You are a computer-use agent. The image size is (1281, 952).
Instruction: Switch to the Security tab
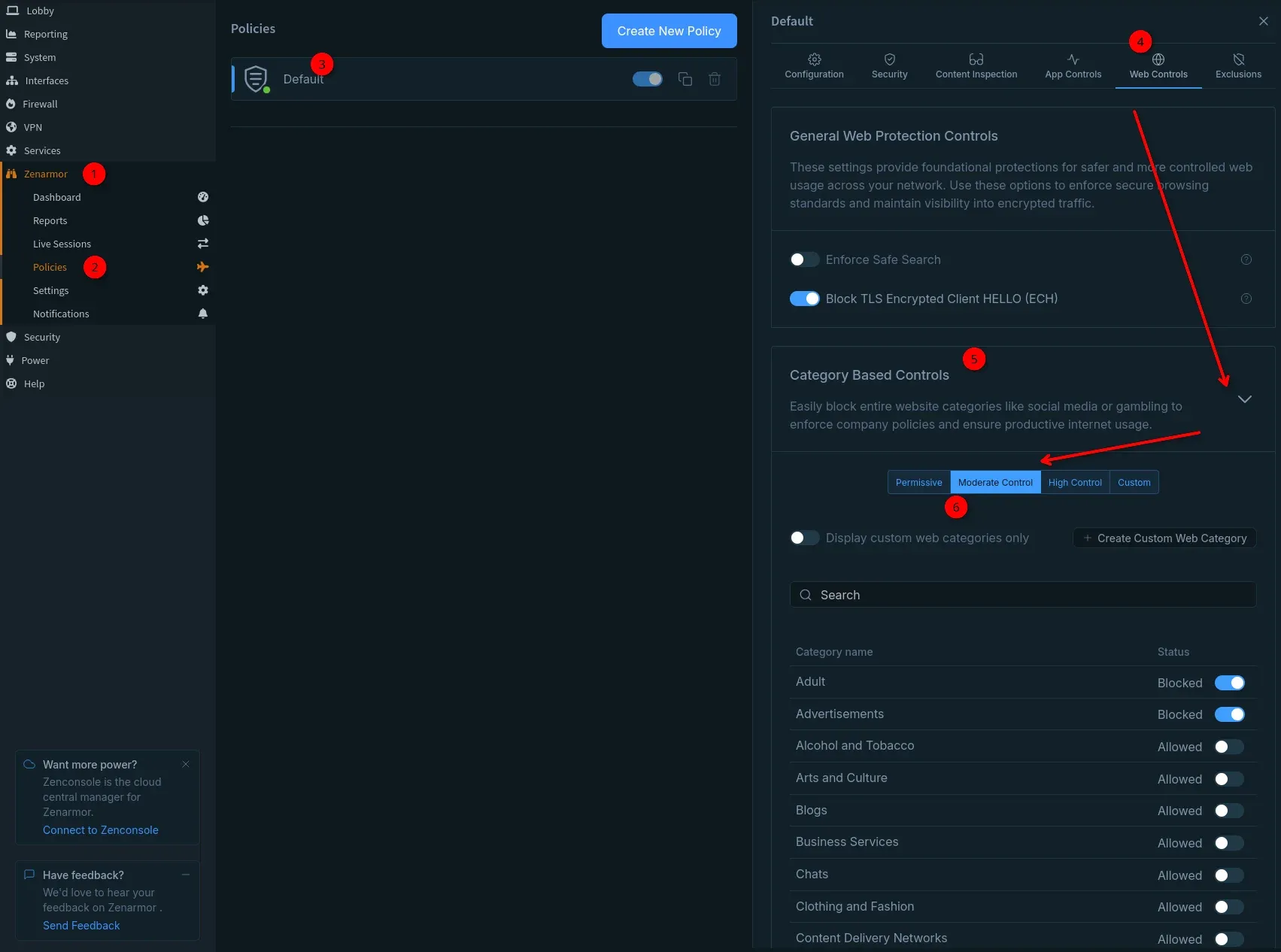click(889, 66)
